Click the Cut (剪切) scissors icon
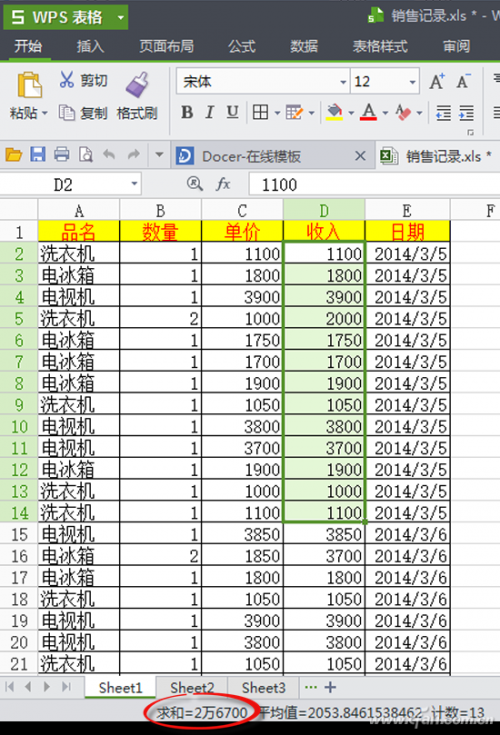This screenshot has width=500, height=735. [x=67, y=80]
